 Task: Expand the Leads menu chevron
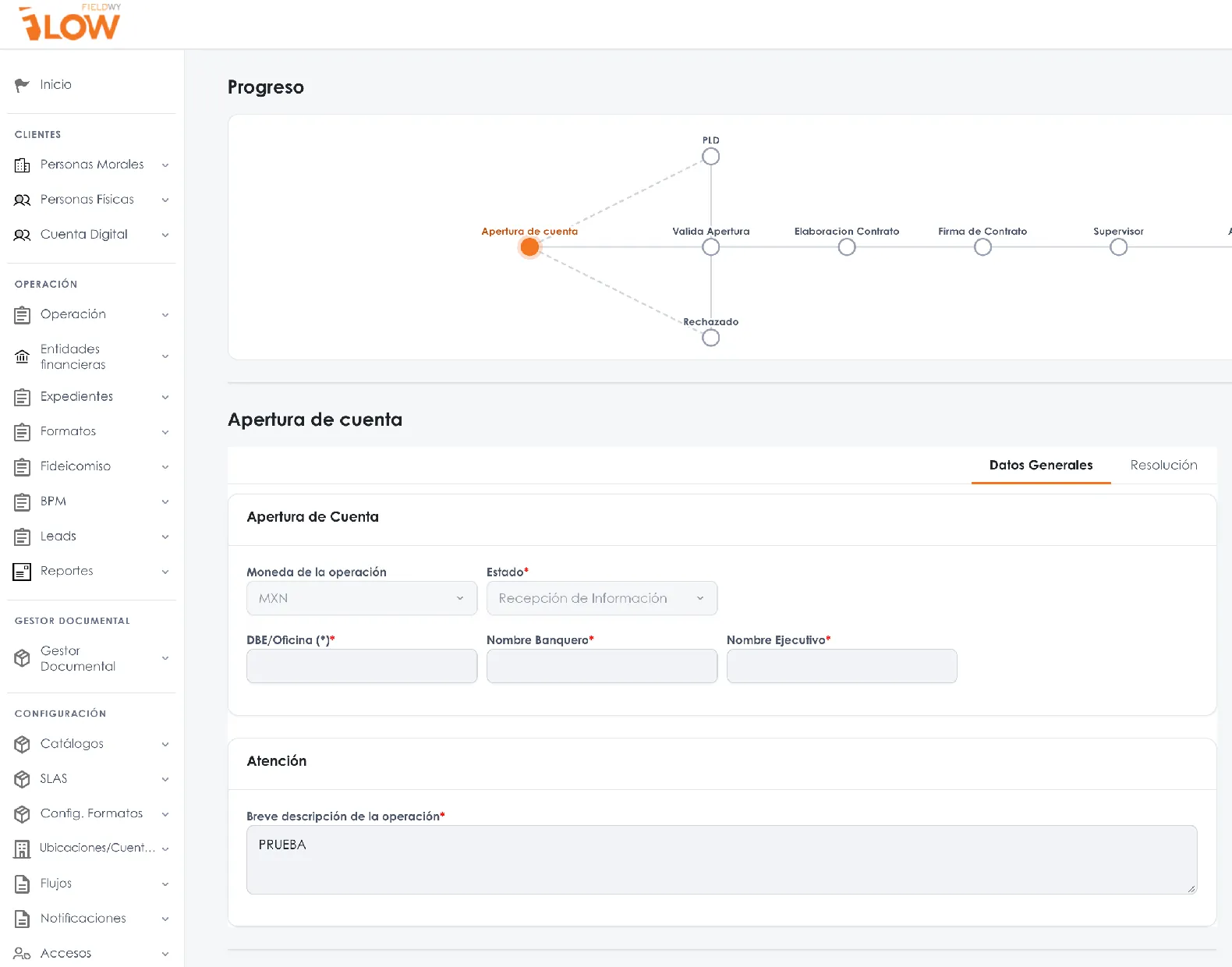click(165, 537)
